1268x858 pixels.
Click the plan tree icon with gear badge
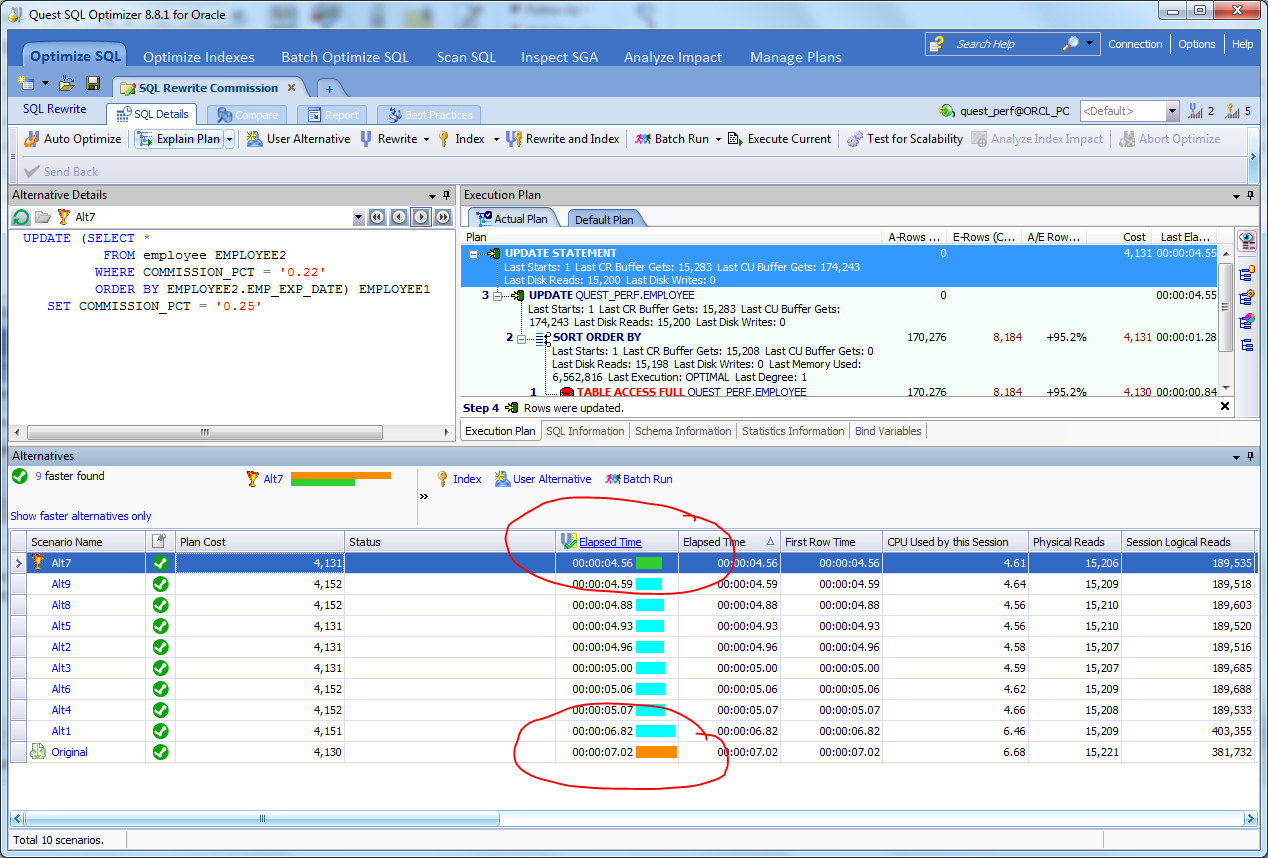[x=1247, y=297]
